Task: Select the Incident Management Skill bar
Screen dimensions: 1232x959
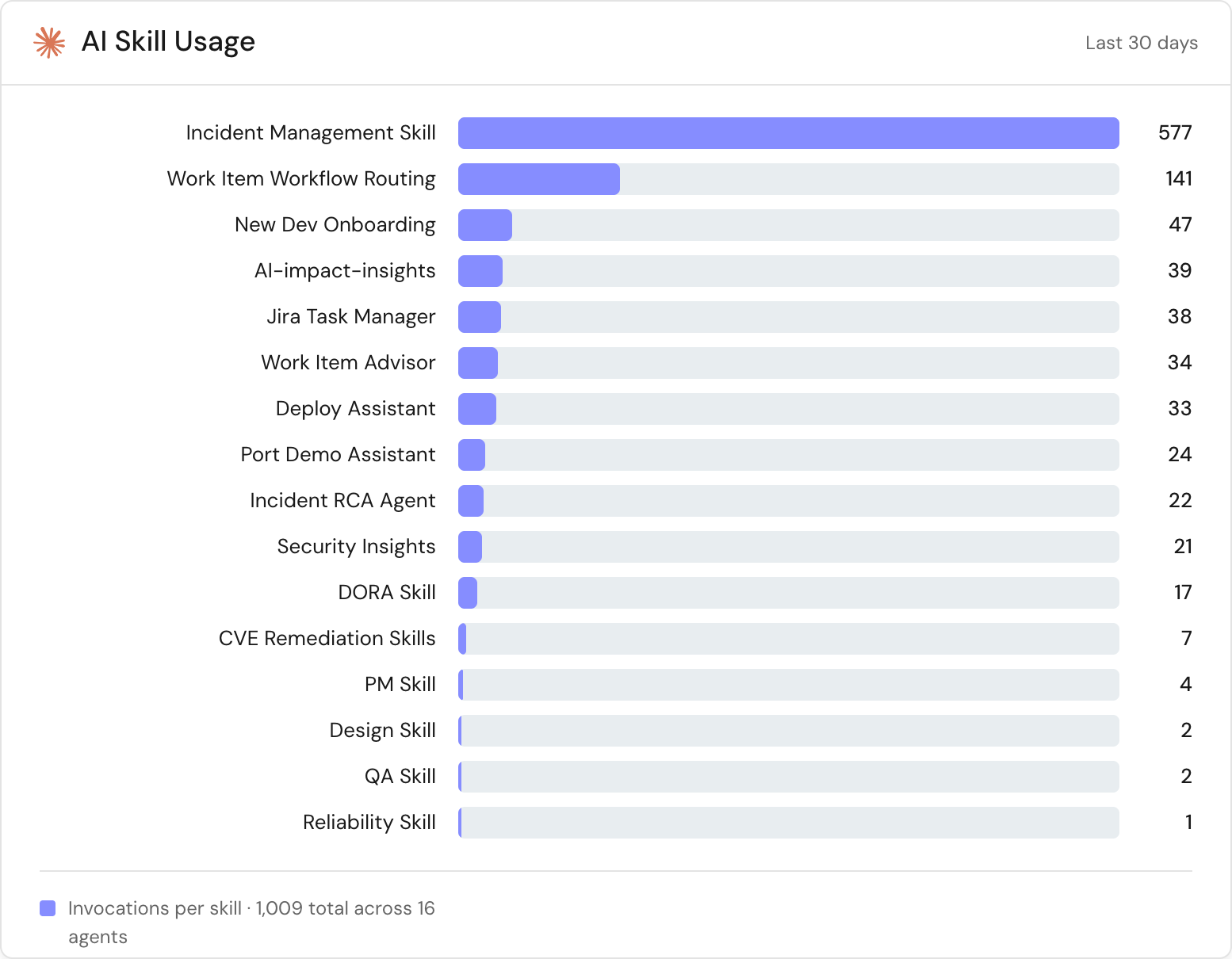Action: 789,133
